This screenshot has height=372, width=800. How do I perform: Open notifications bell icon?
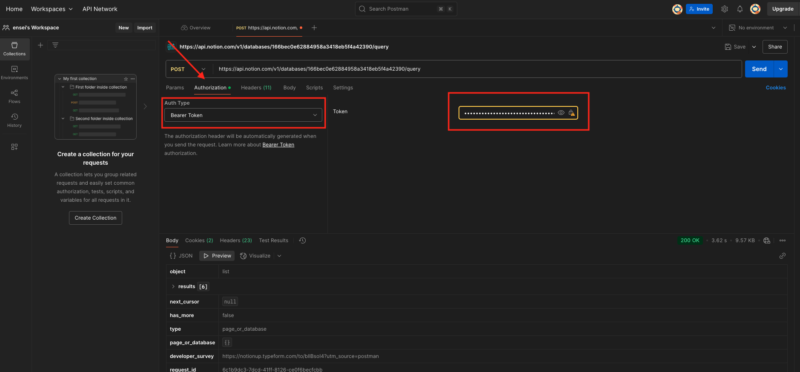740,9
